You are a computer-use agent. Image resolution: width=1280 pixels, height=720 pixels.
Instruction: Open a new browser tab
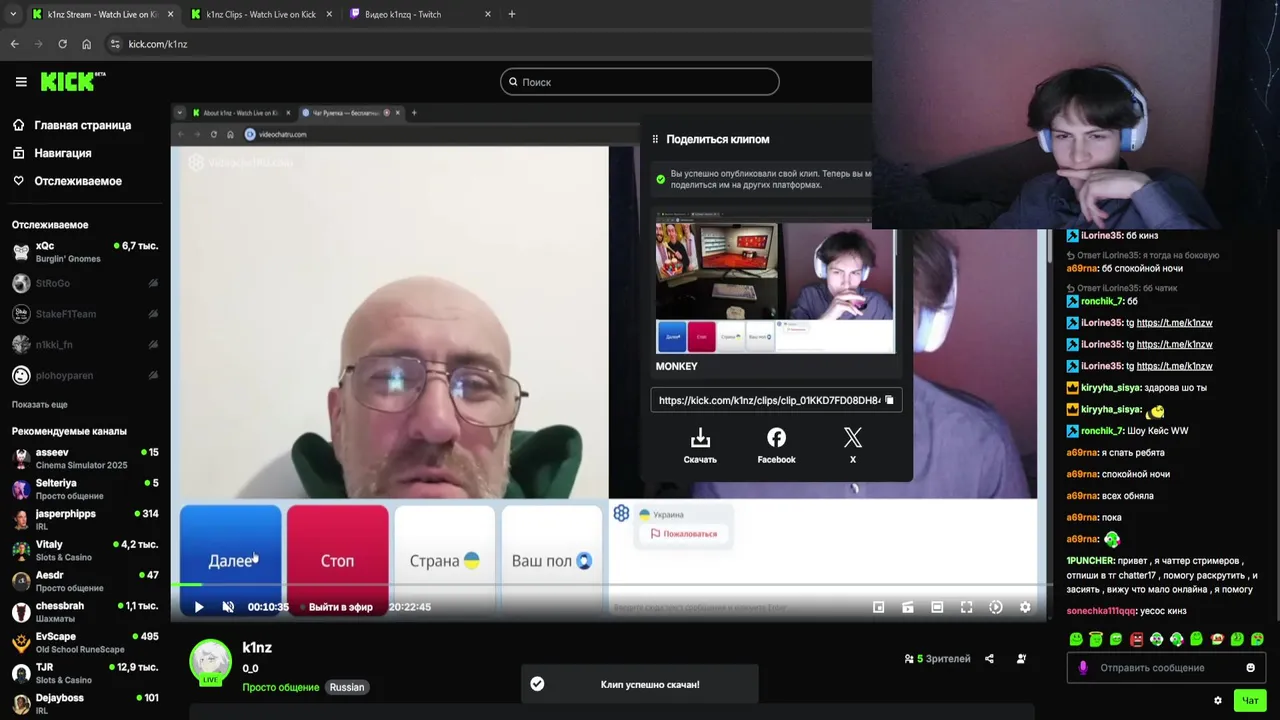[511, 14]
